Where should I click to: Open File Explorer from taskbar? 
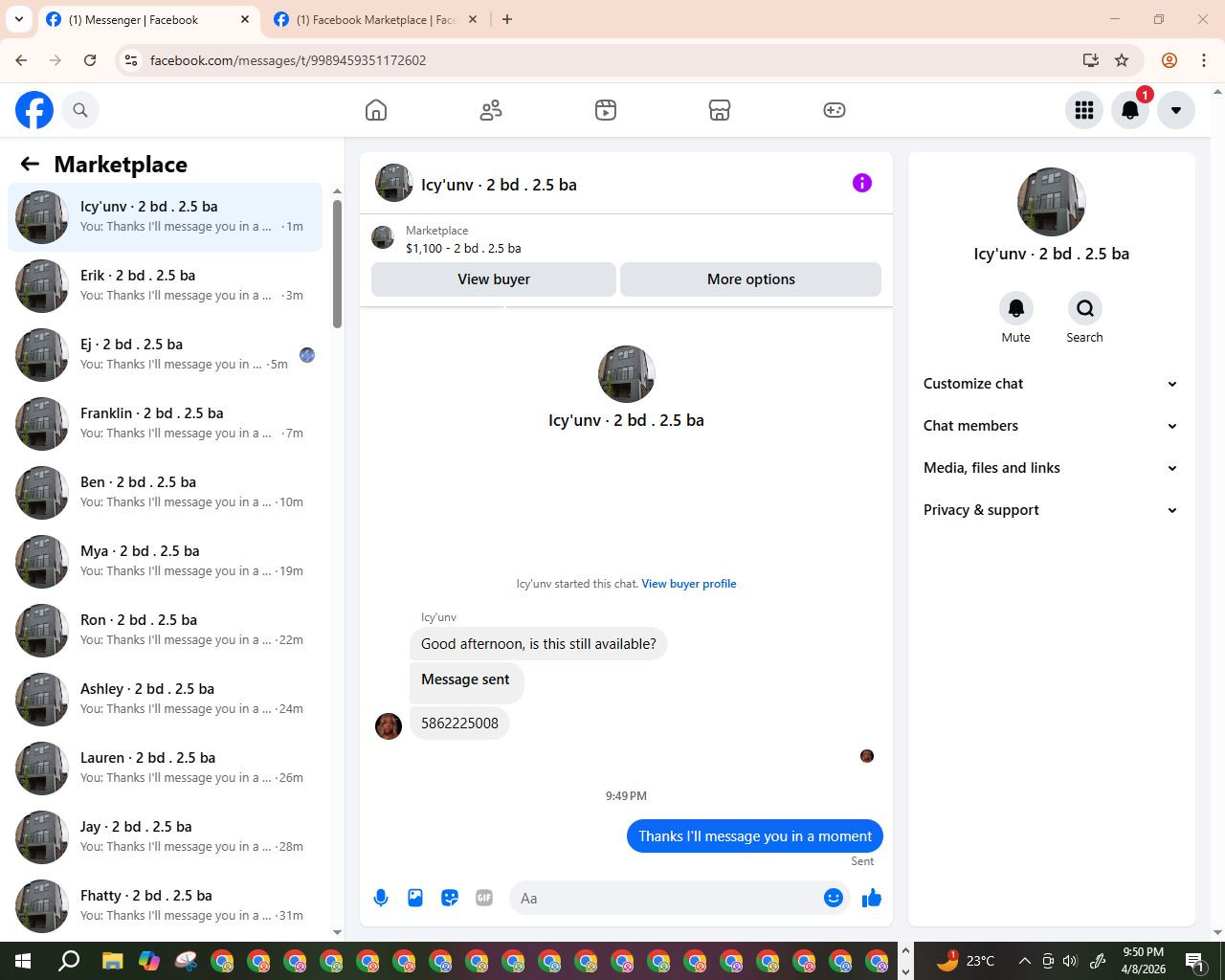[112, 961]
